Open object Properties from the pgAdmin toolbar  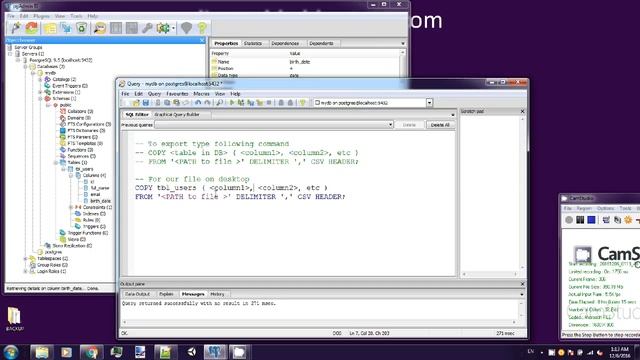pos(50,28)
